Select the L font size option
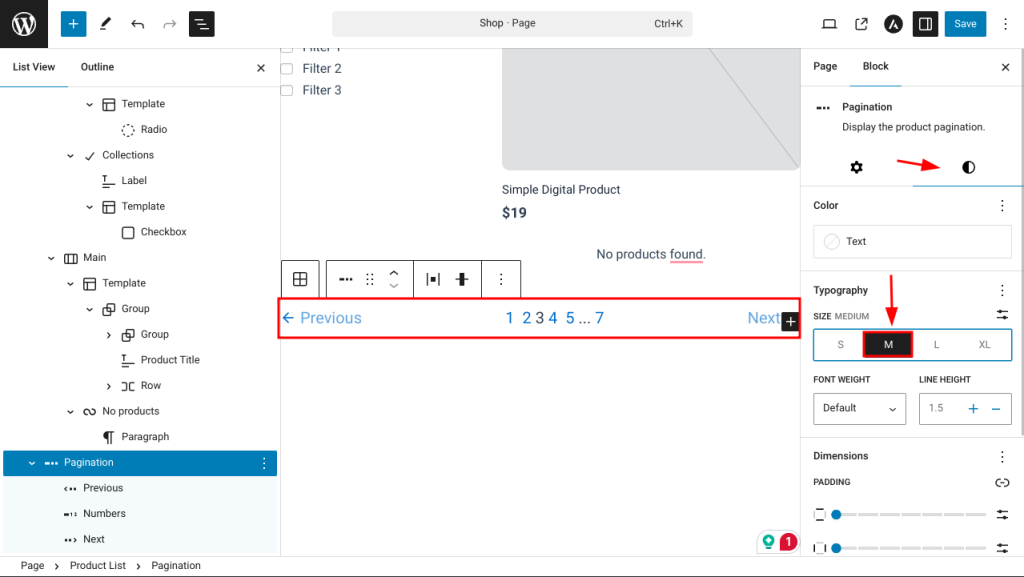Screen dimensions: 1024x577 coord(937,345)
